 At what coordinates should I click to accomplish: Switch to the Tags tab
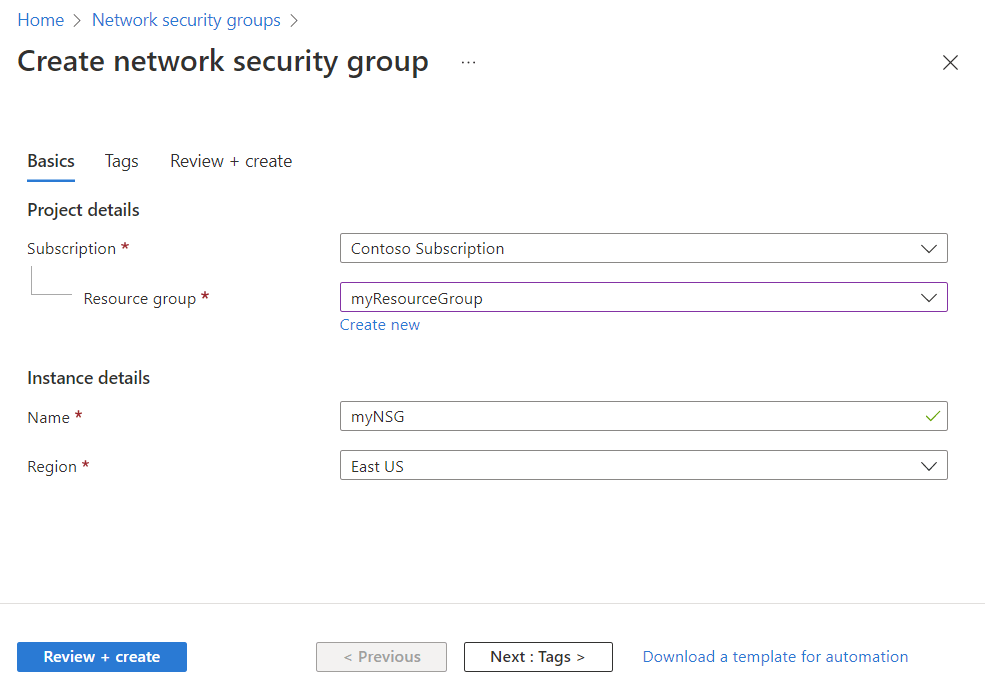pyautogui.click(x=121, y=161)
